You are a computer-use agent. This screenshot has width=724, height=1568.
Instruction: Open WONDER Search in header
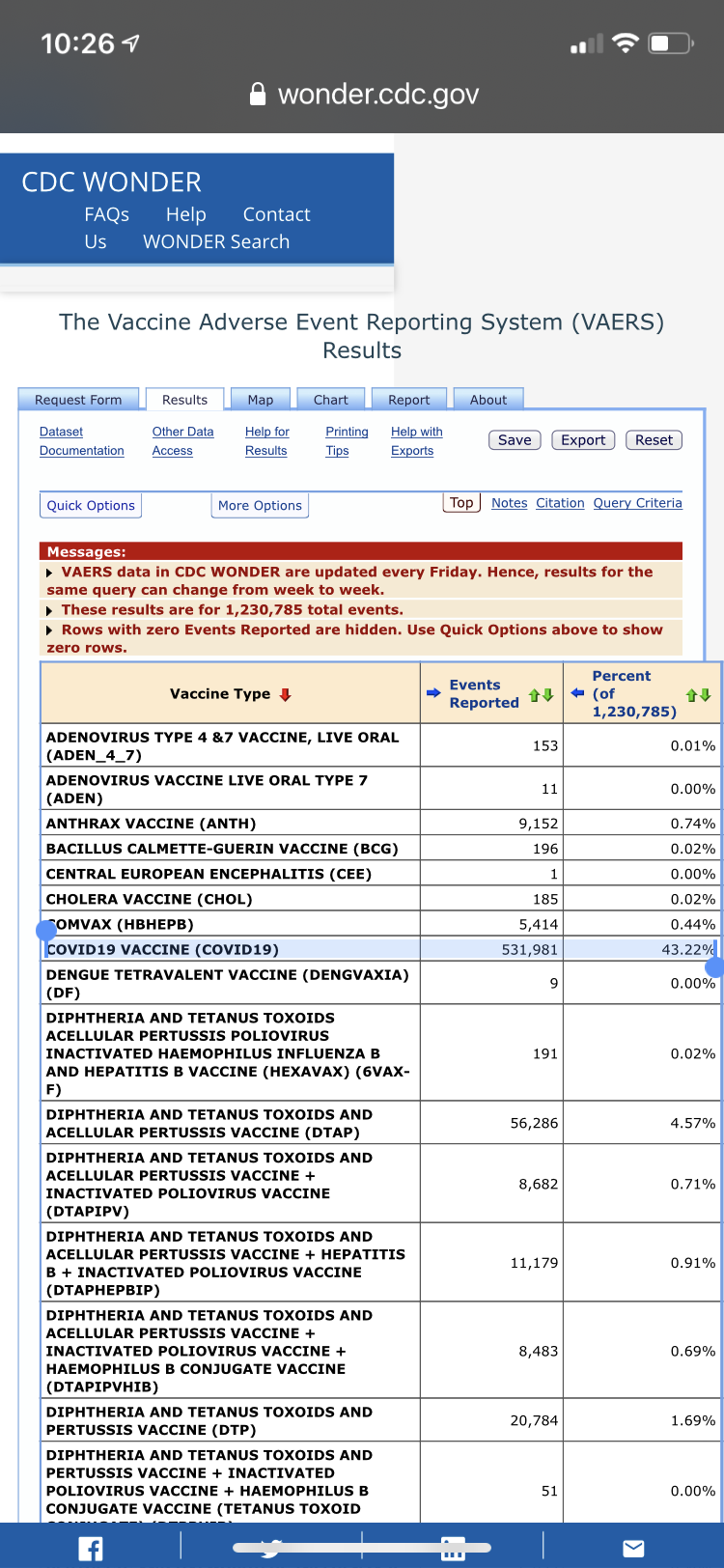click(216, 241)
